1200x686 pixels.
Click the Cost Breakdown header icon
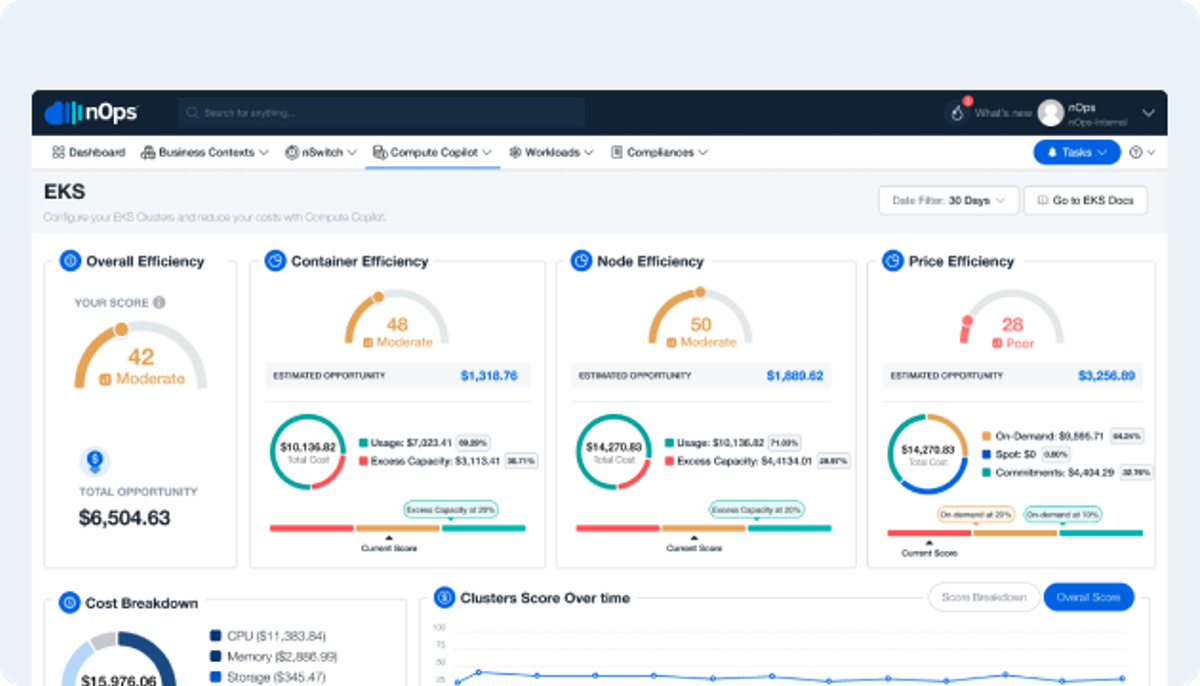click(69, 603)
